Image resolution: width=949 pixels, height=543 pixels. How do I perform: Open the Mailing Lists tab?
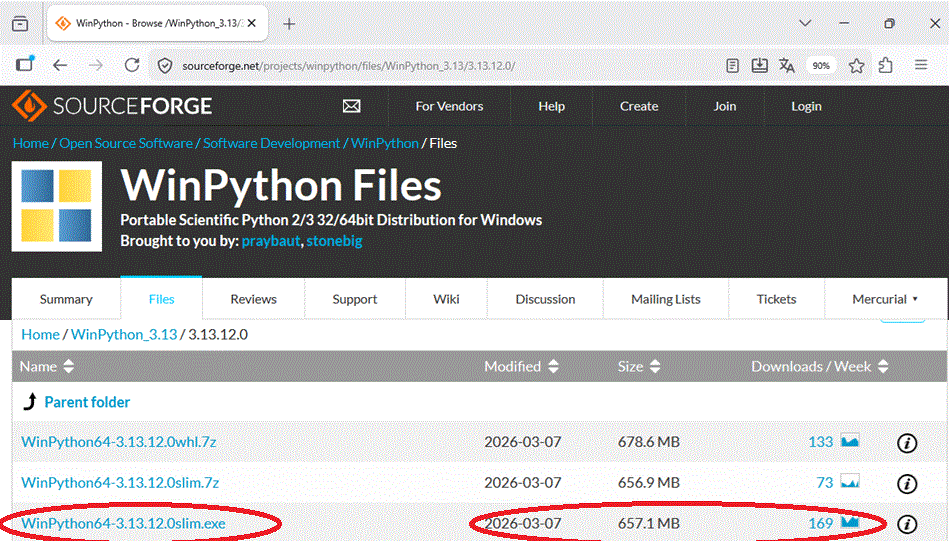click(x=666, y=299)
